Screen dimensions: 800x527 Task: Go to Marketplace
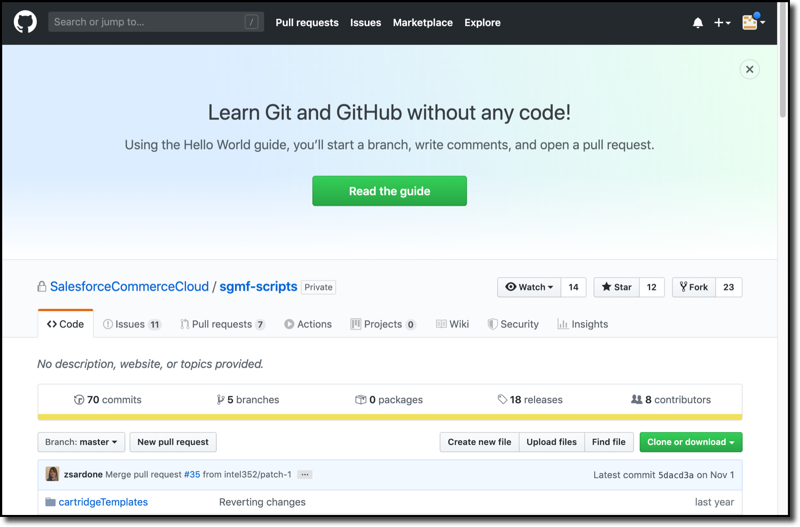[x=422, y=22]
